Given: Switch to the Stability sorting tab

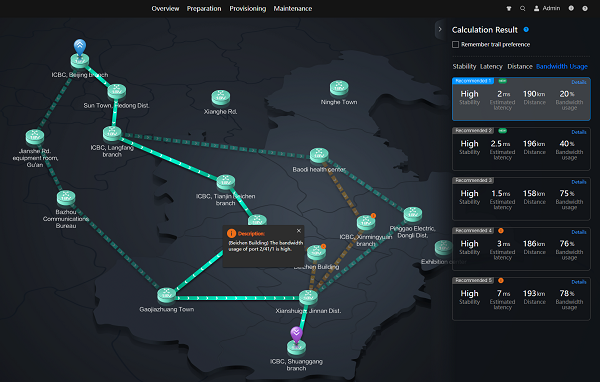Looking at the screenshot, I should [464, 67].
